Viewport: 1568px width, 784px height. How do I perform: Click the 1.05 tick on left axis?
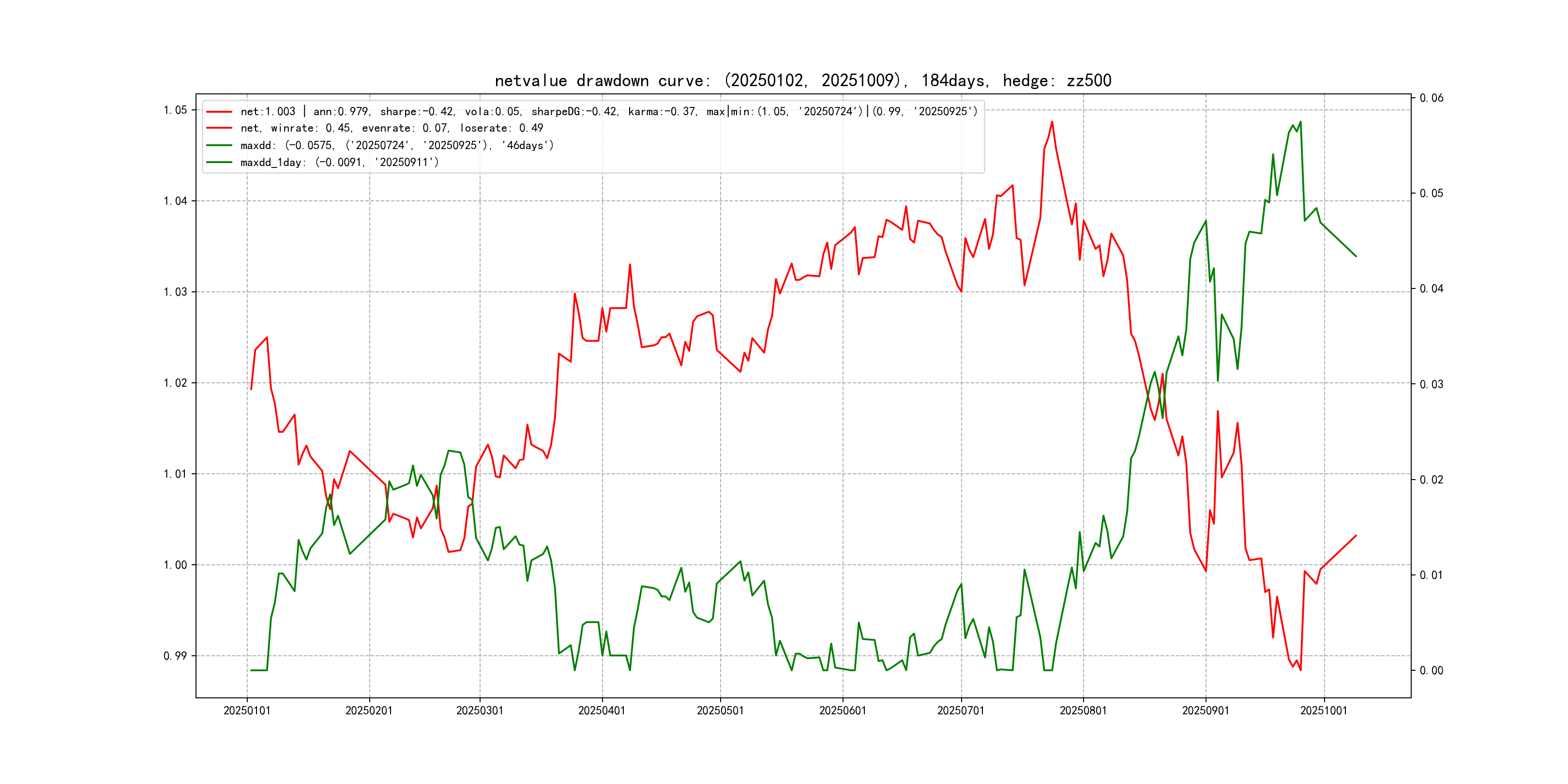[175, 110]
